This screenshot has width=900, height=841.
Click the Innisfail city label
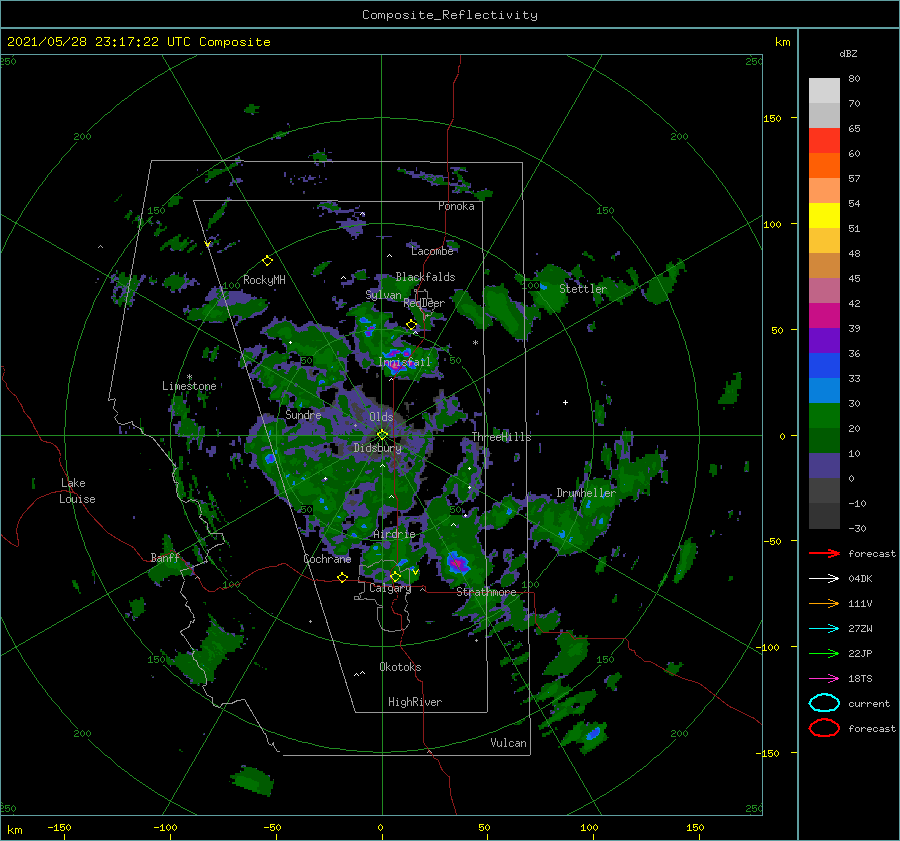tap(405, 362)
